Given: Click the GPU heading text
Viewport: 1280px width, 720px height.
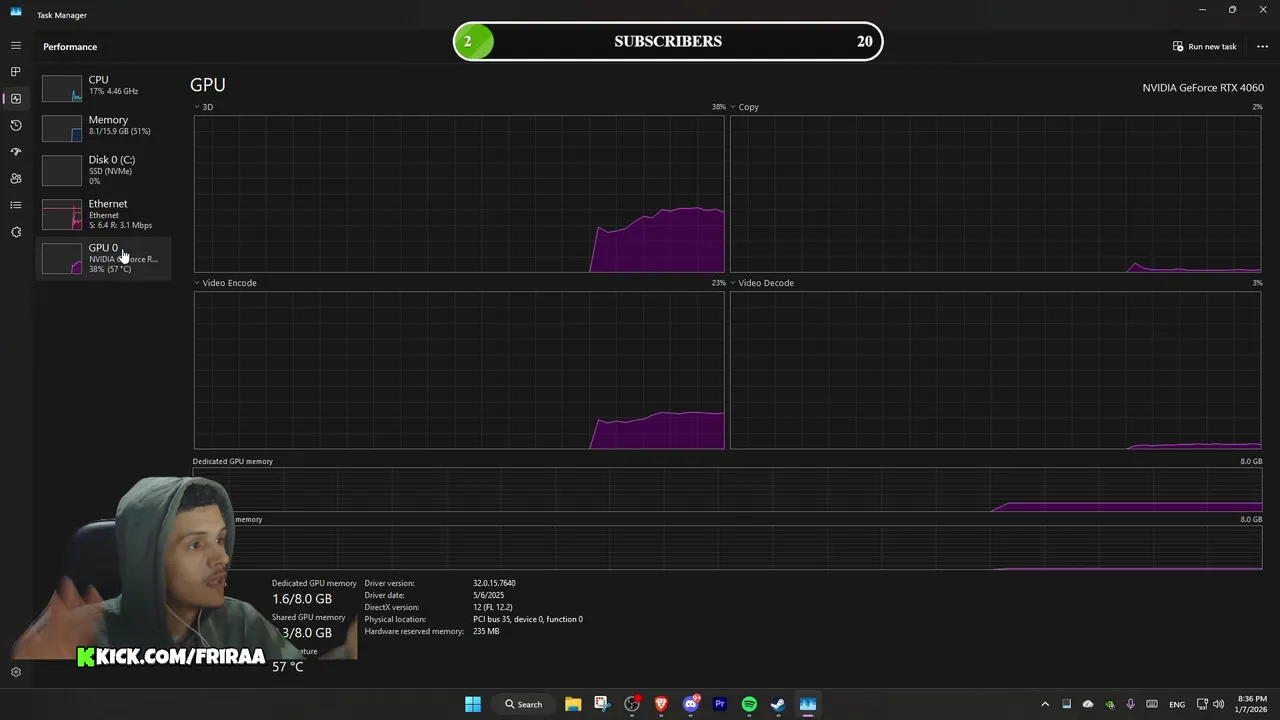Looking at the screenshot, I should click(x=208, y=85).
